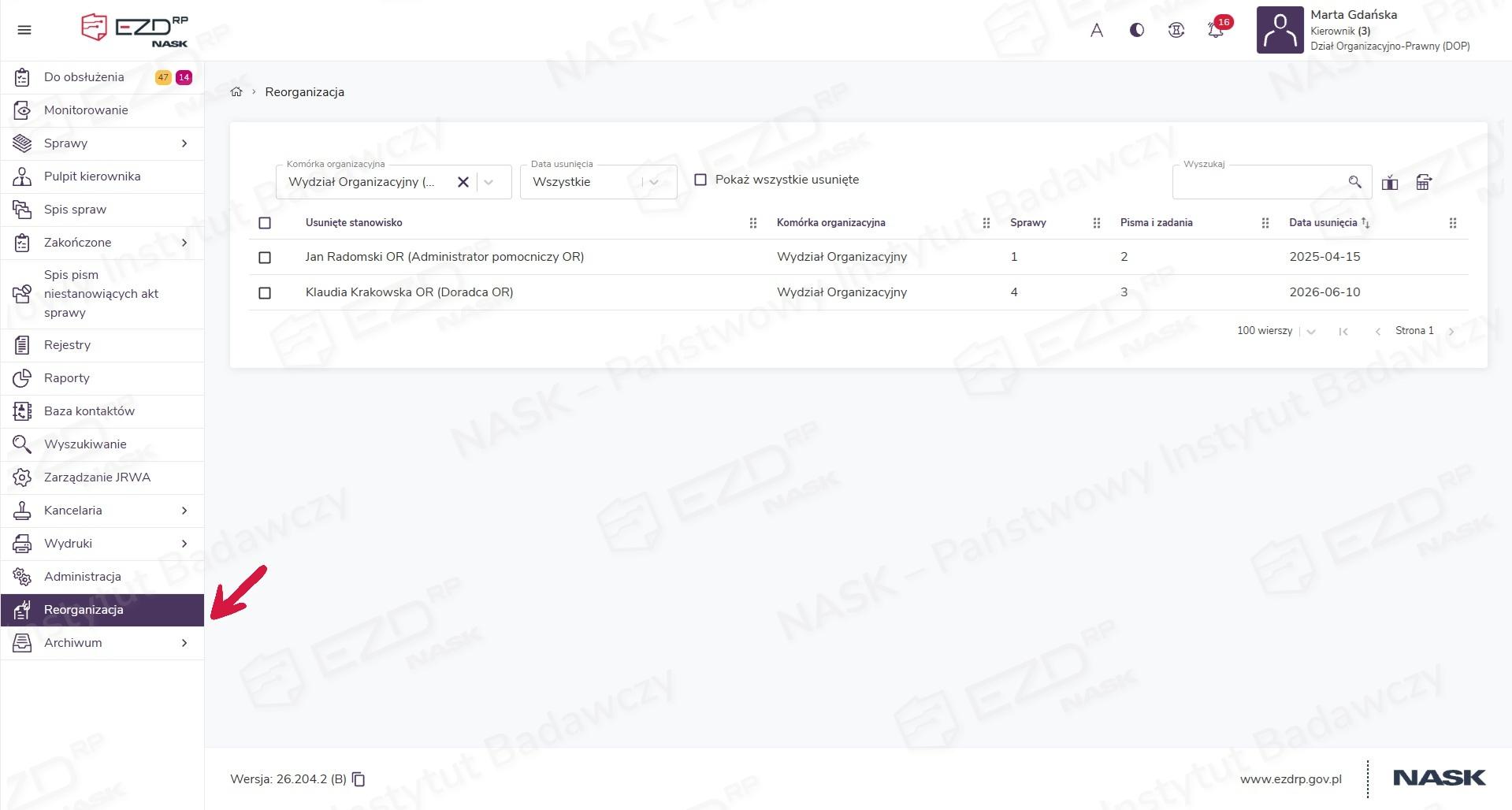
Task: Click the font size 'A' icon
Action: [x=1097, y=30]
